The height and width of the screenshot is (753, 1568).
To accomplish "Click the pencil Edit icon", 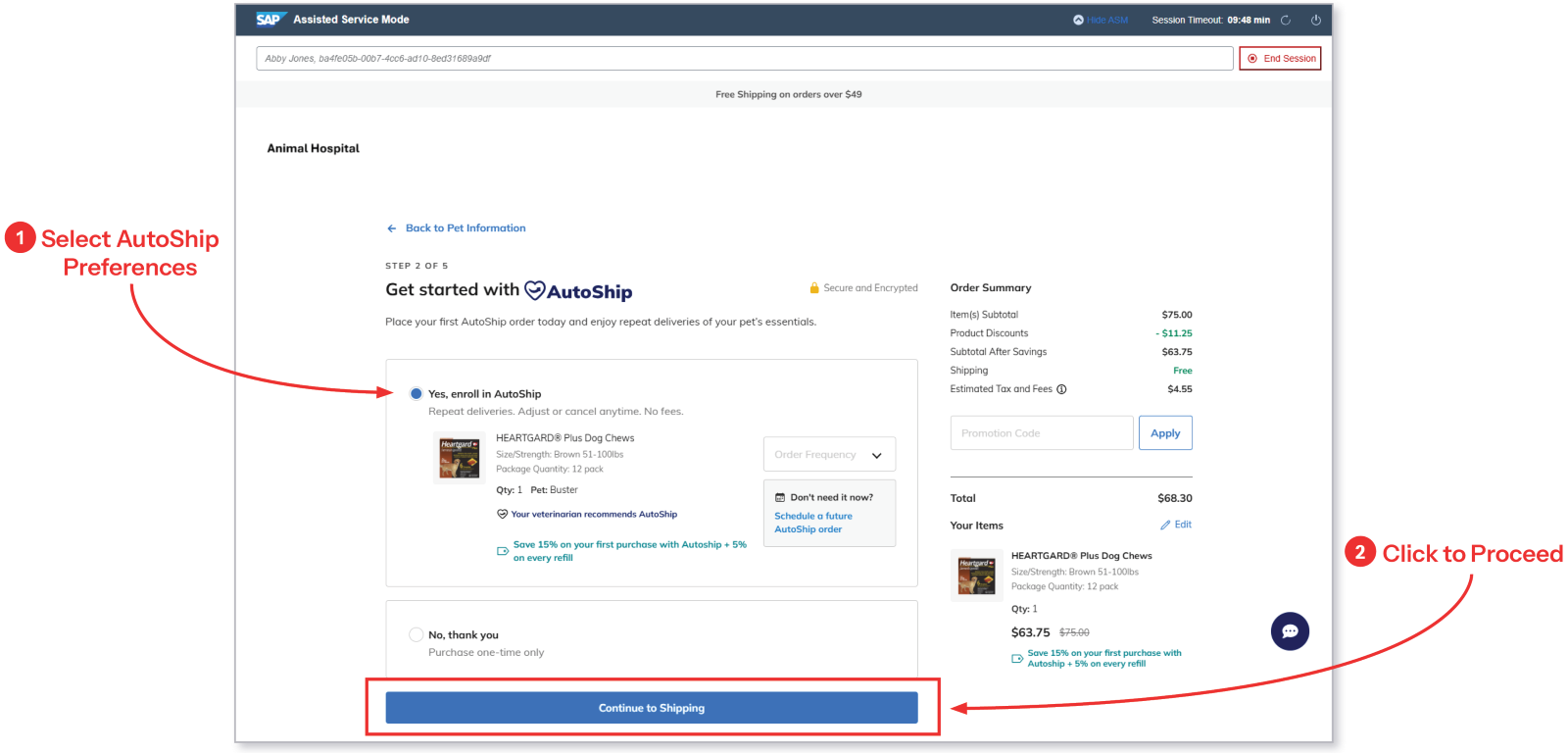I will click(x=1165, y=525).
